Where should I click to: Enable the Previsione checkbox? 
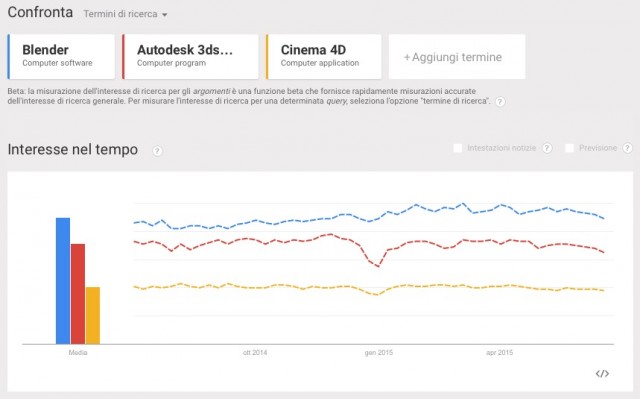point(569,148)
